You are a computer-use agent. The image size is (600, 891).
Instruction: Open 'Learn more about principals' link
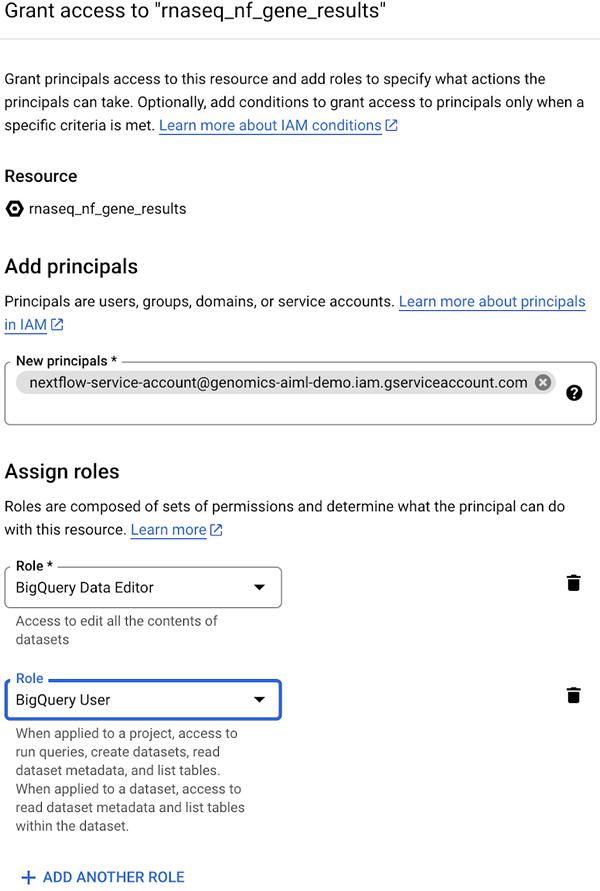tap(491, 301)
